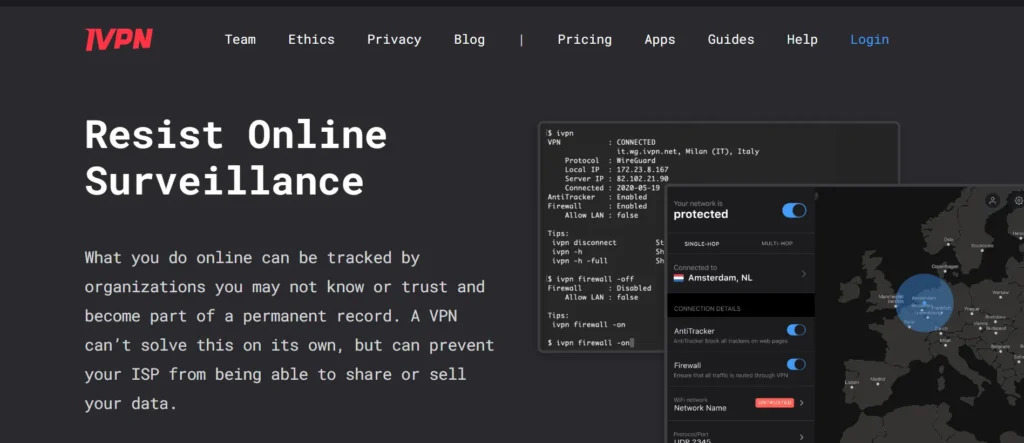Open the Pricing menu item
This screenshot has height=443, width=1024.
coord(584,40)
